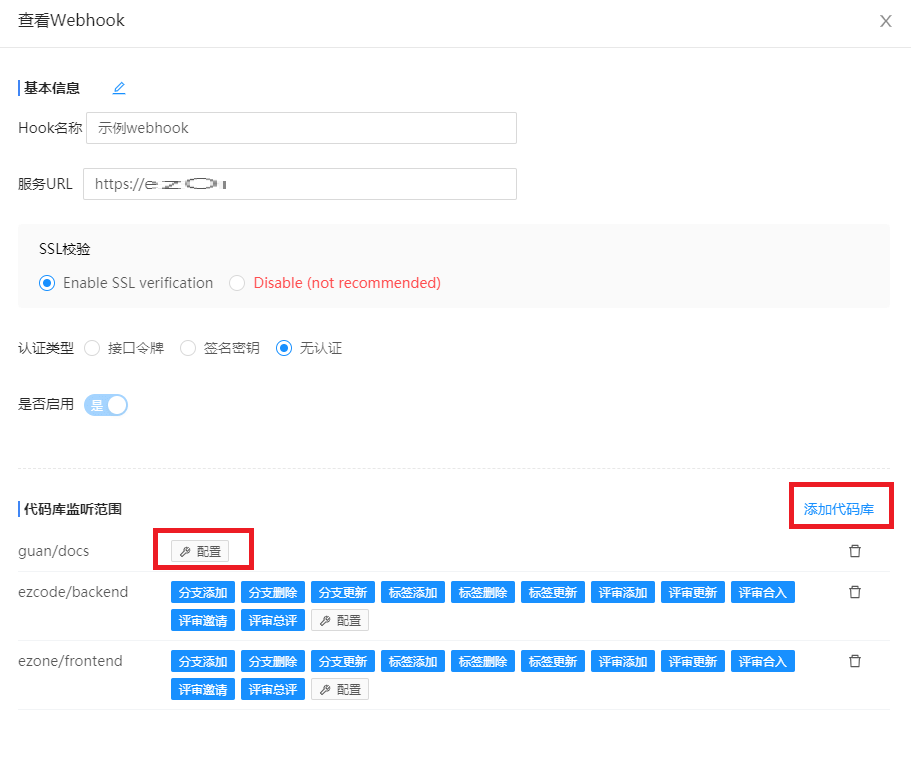920x780 pixels.
Task: Select Disable (not recommended) SSL option
Action: tap(236, 283)
